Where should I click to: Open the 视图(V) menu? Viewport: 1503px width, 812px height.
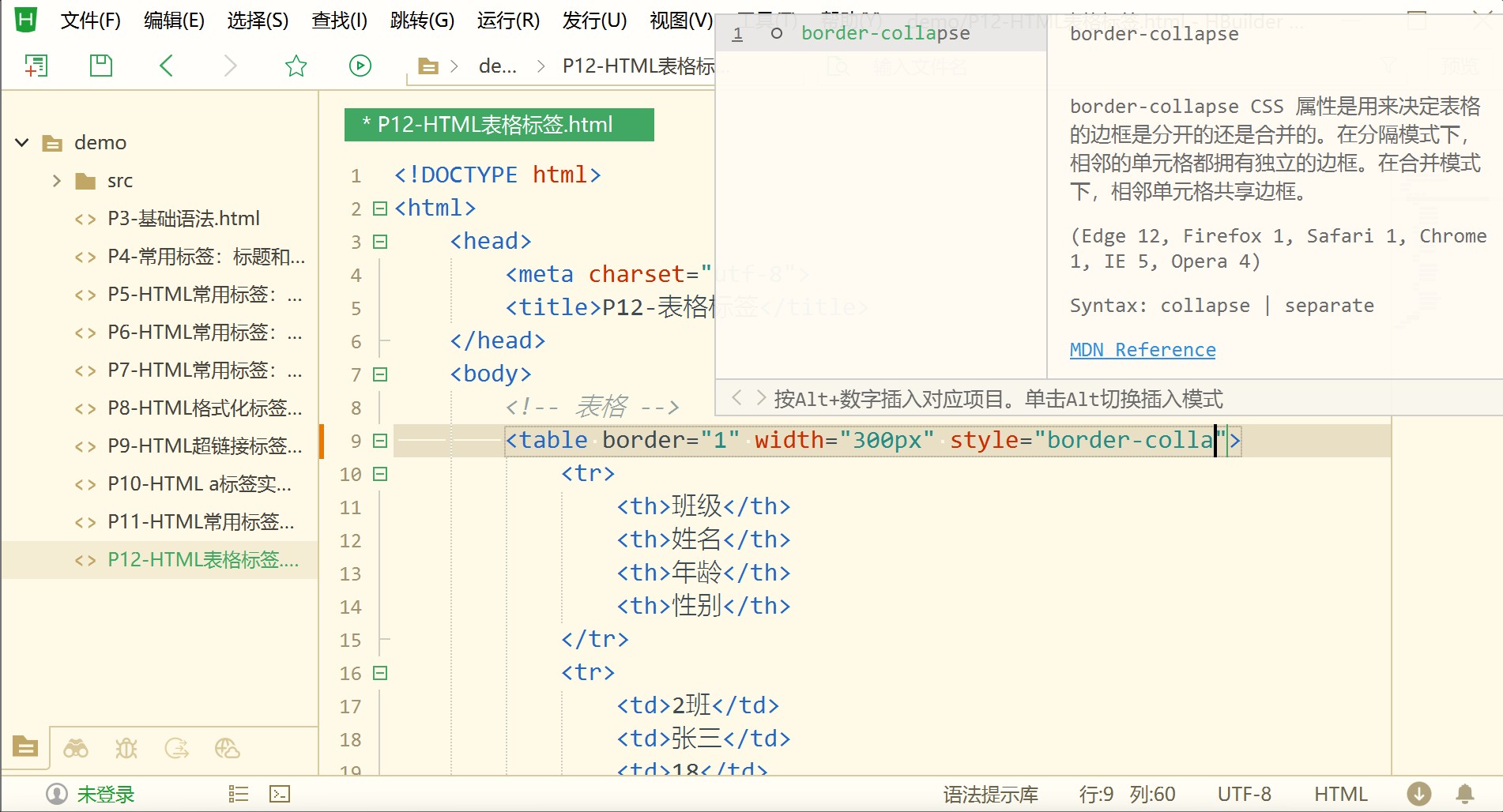[x=680, y=21]
